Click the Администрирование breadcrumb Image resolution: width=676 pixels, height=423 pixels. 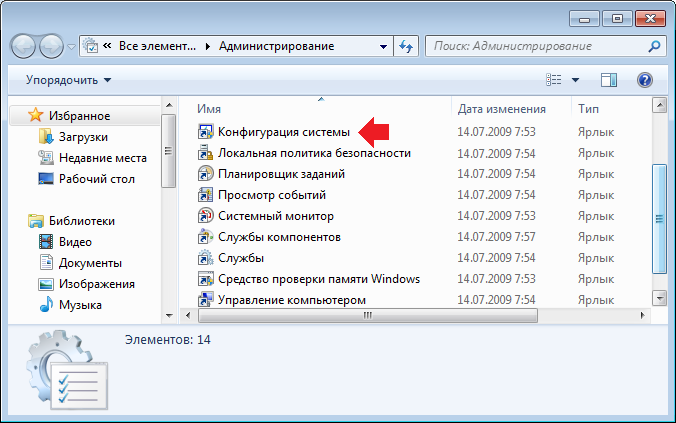point(276,46)
